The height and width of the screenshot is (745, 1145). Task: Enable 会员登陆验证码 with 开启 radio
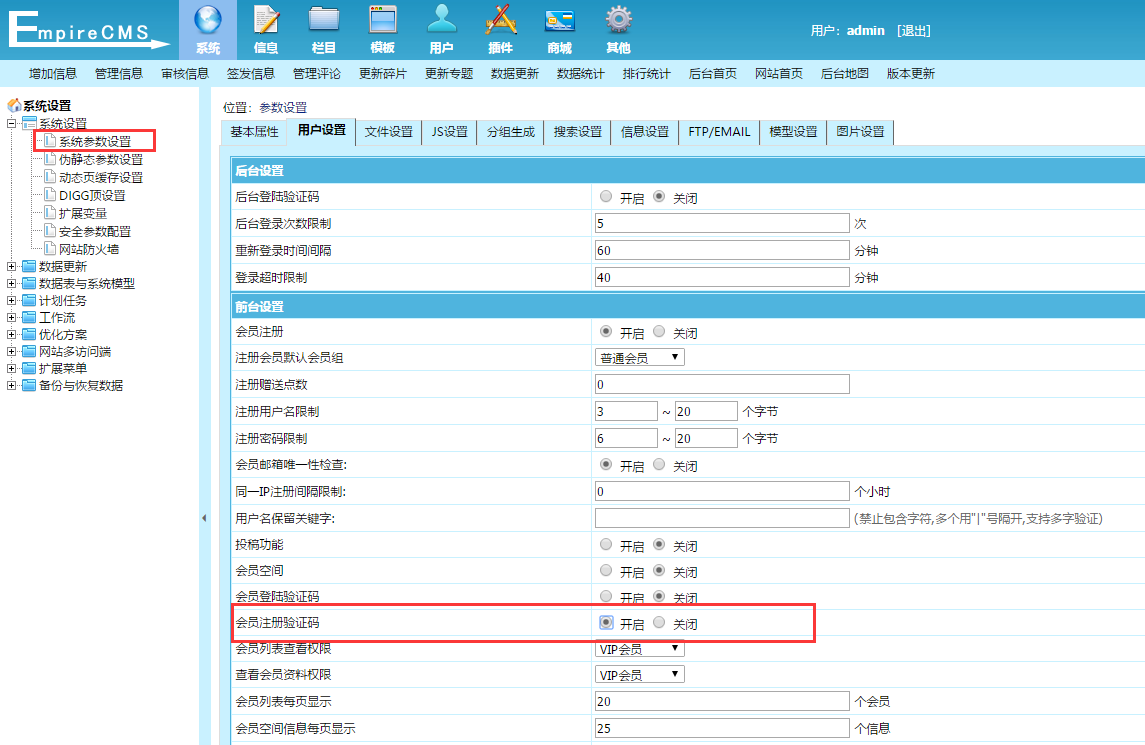[x=605, y=596]
